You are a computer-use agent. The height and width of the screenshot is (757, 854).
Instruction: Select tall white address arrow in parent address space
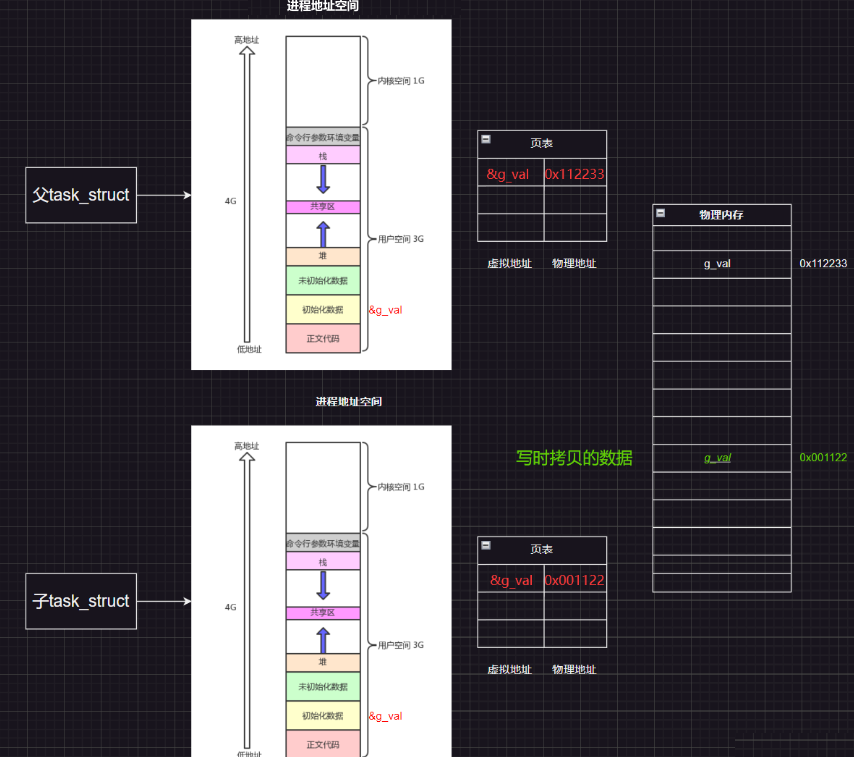(x=247, y=194)
